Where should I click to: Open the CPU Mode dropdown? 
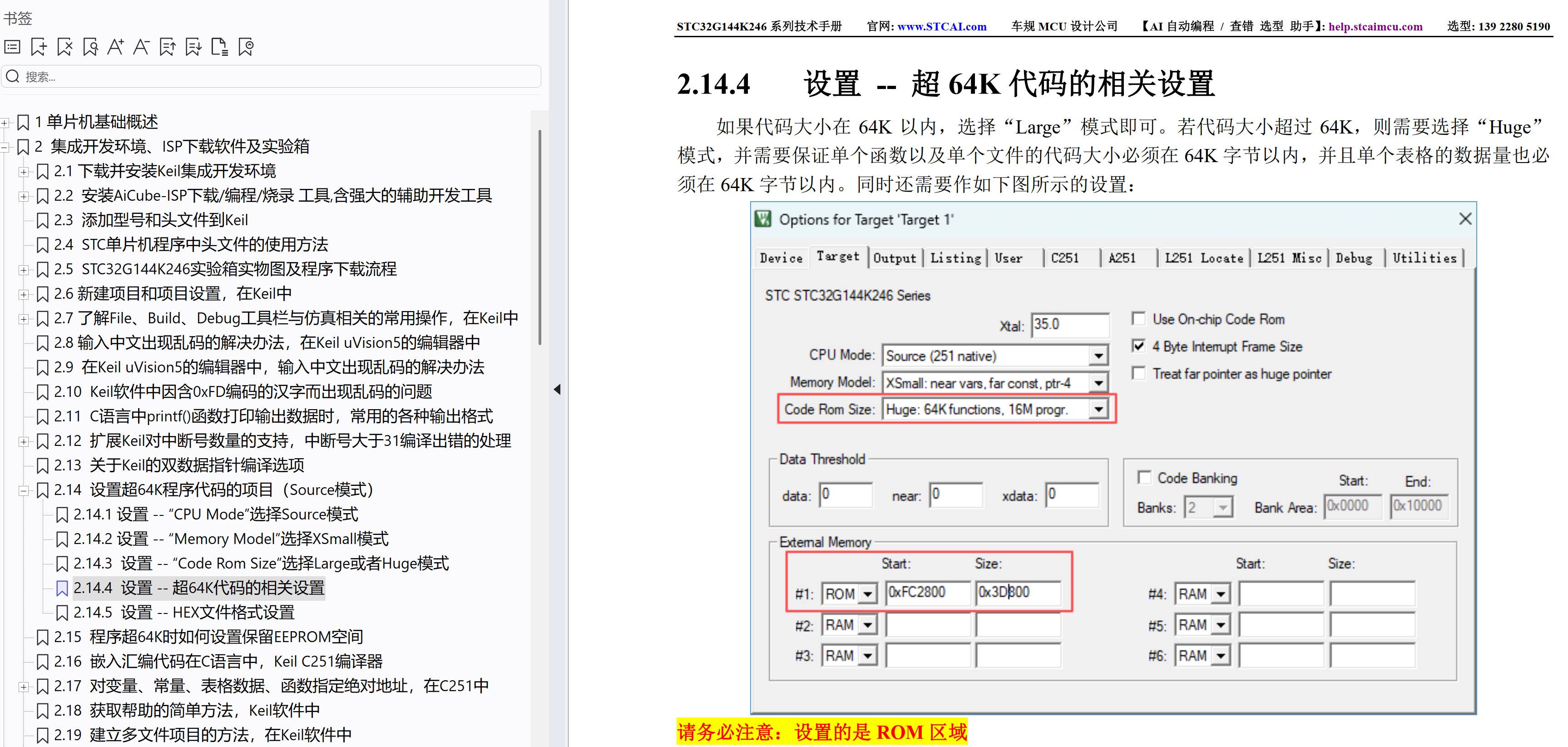[x=1098, y=356]
